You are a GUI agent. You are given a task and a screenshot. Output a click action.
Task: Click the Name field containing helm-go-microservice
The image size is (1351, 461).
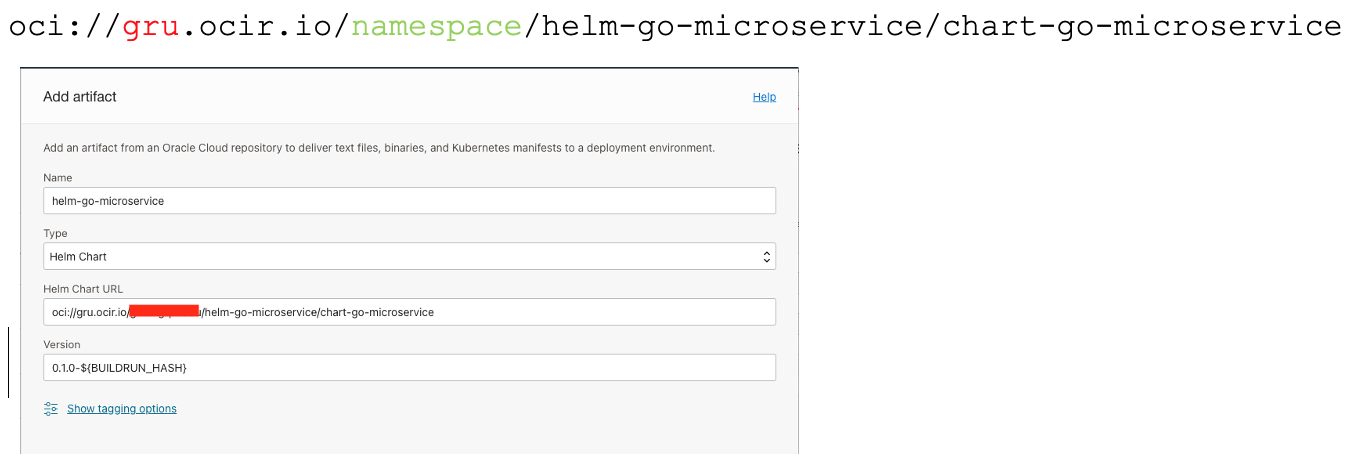pos(409,200)
